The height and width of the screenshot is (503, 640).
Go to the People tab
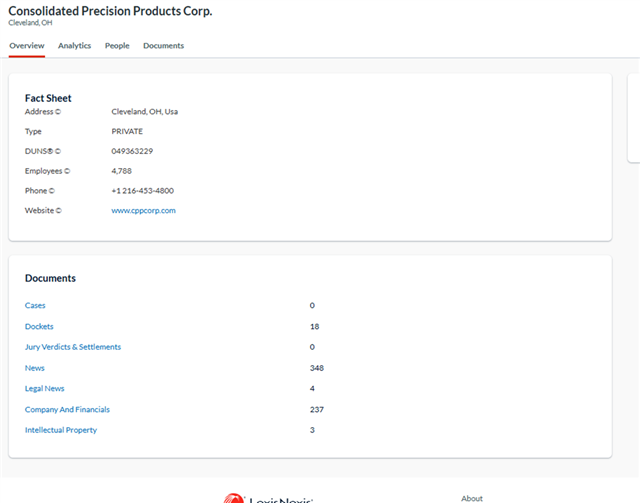[117, 46]
